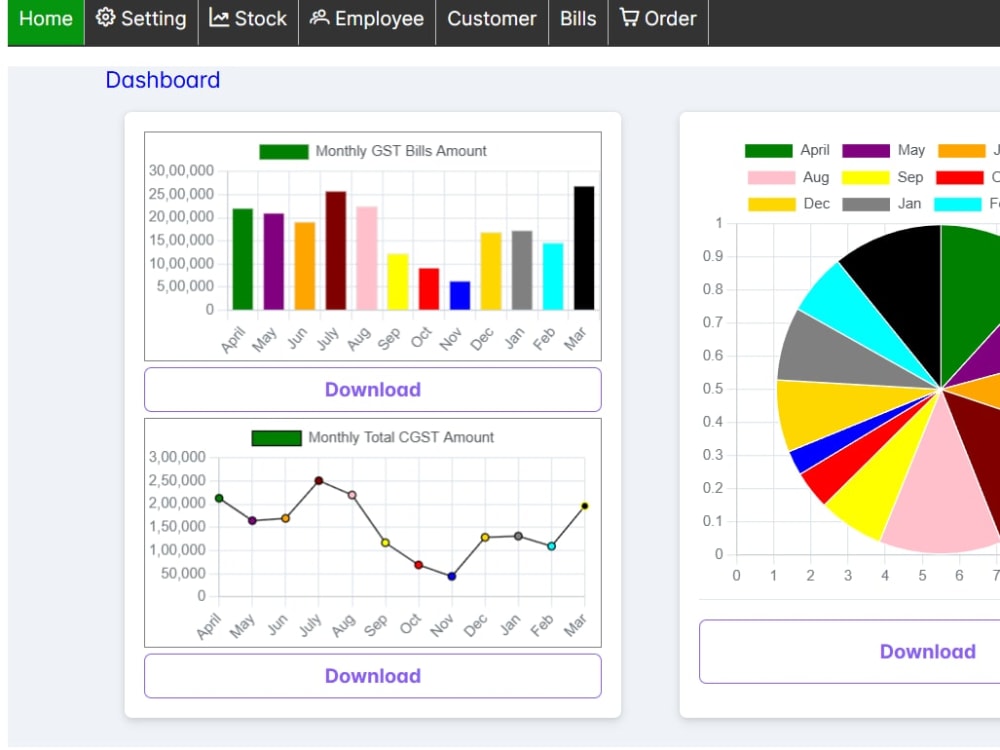This screenshot has width=1000, height=750.
Task: Click the Nov blue bar in GST chart
Action: coord(460,295)
